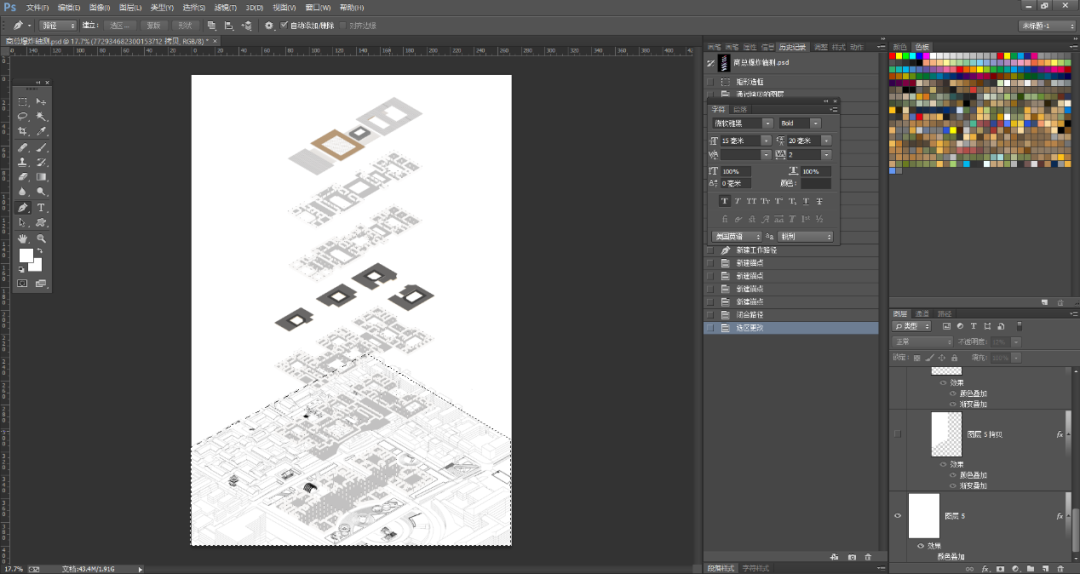Select the Dodge tool

[41, 192]
